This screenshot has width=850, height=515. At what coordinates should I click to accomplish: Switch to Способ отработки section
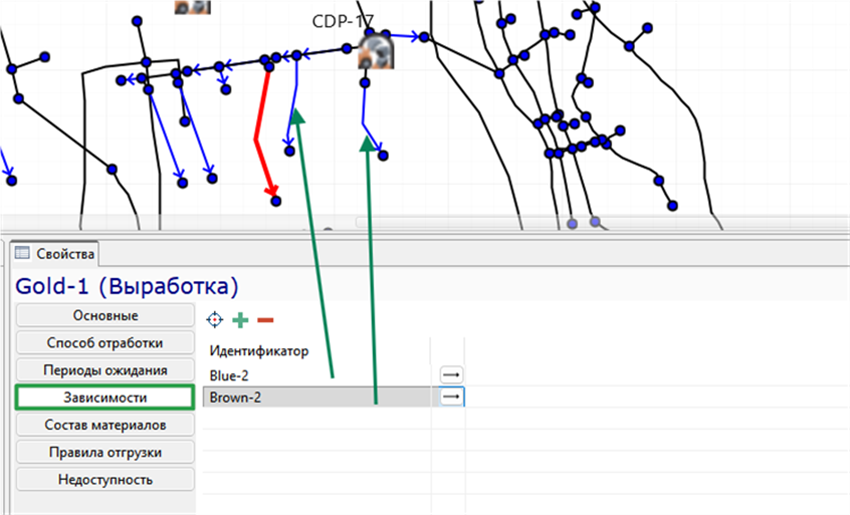click(x=105, y=343)
